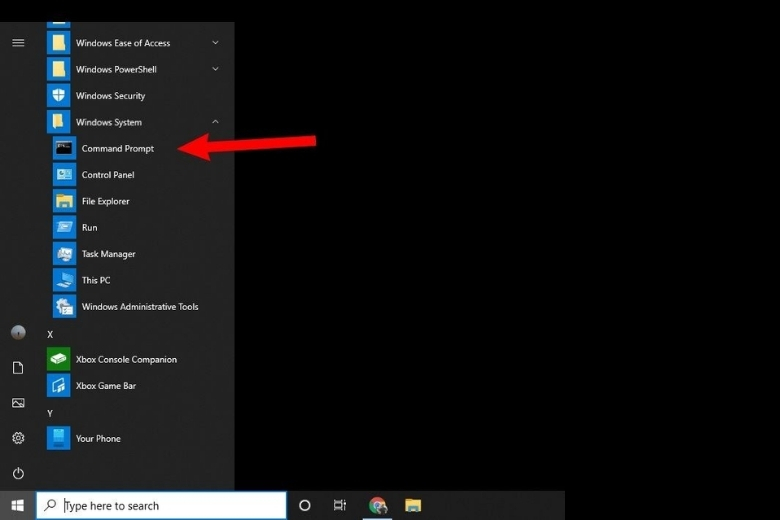Open File Explorer from the taskbar

[413, 506]
